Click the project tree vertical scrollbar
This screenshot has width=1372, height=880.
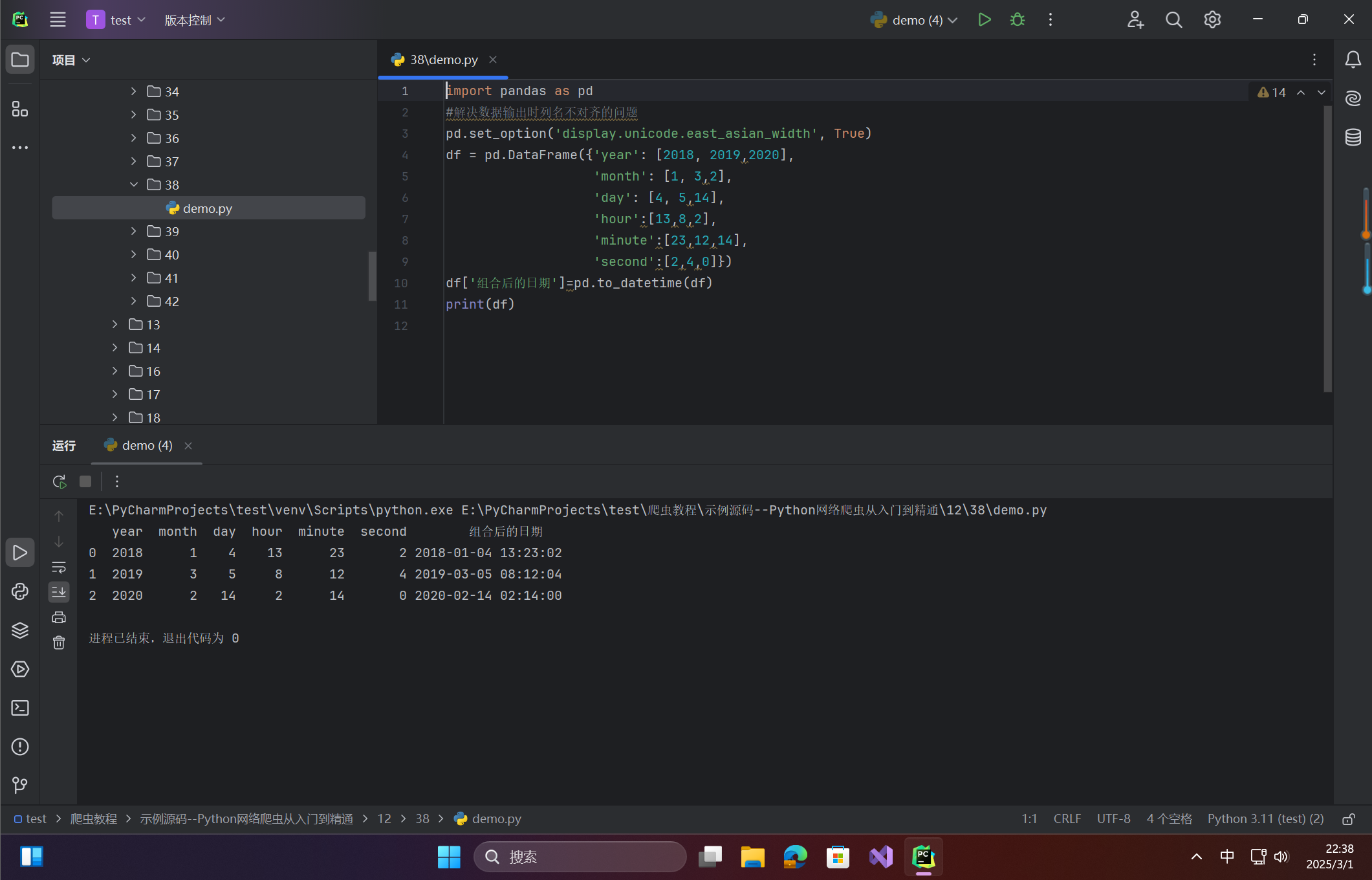[372, 276]
